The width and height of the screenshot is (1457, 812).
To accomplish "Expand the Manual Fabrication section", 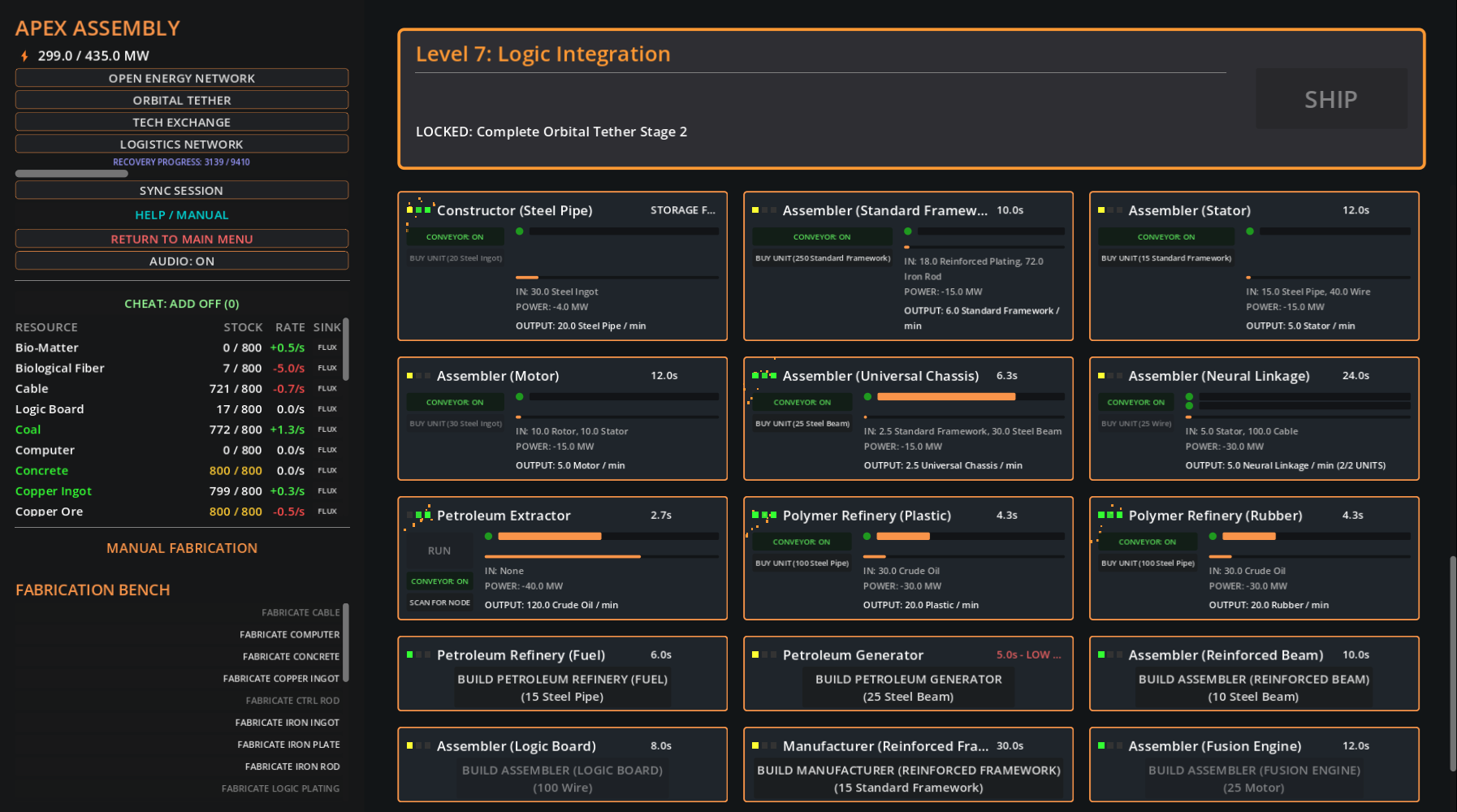I will tap(182, 548).
